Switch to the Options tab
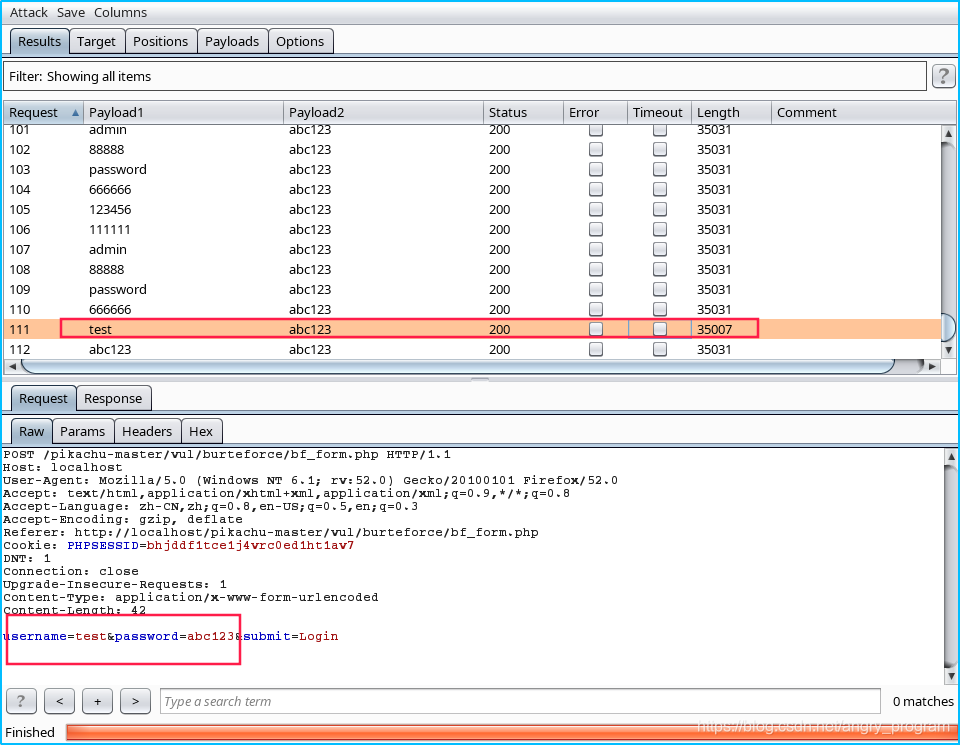 [300, 42]
